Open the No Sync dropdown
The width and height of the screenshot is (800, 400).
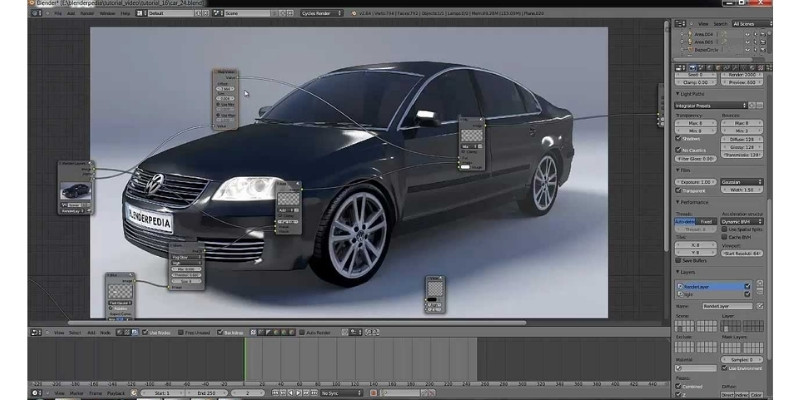342,393
